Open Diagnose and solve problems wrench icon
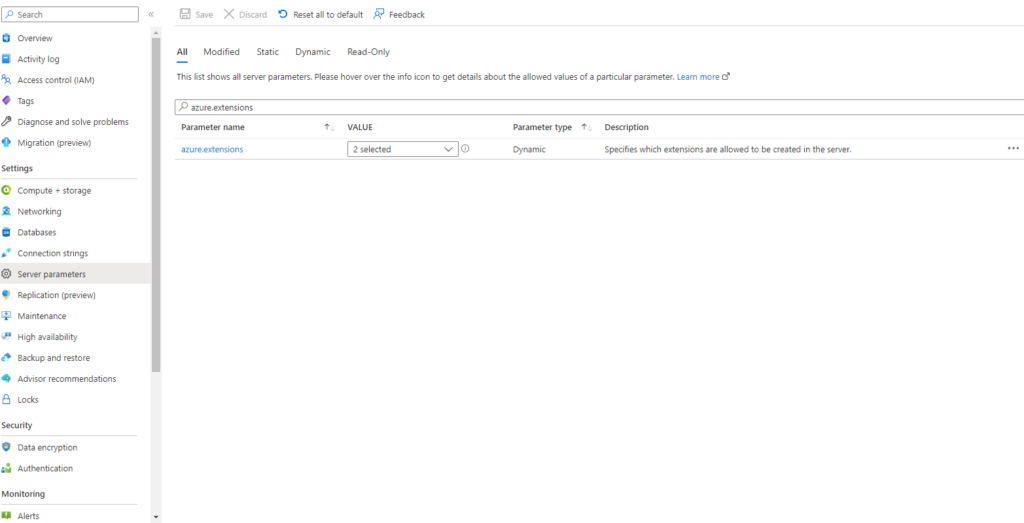The image size is (1024, 523). (x=7, y=121)
